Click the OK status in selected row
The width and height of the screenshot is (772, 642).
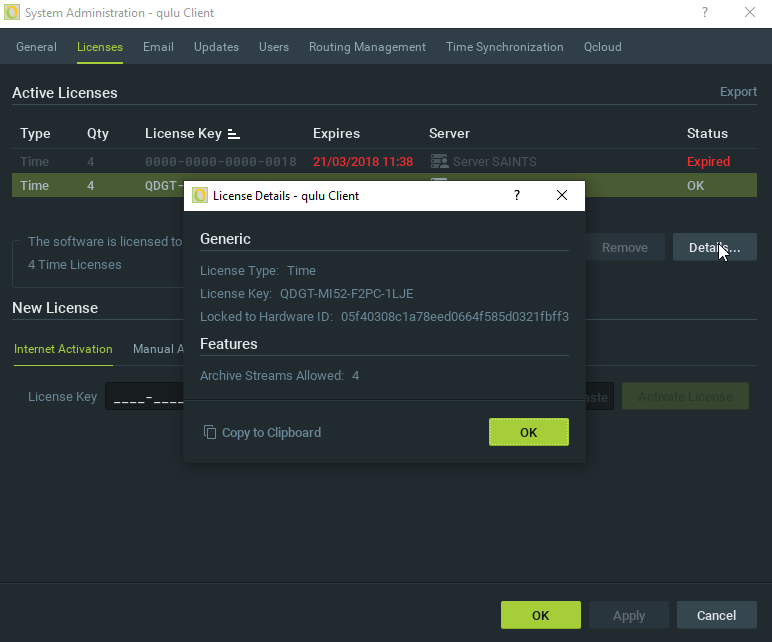click(x=695, y=186)
